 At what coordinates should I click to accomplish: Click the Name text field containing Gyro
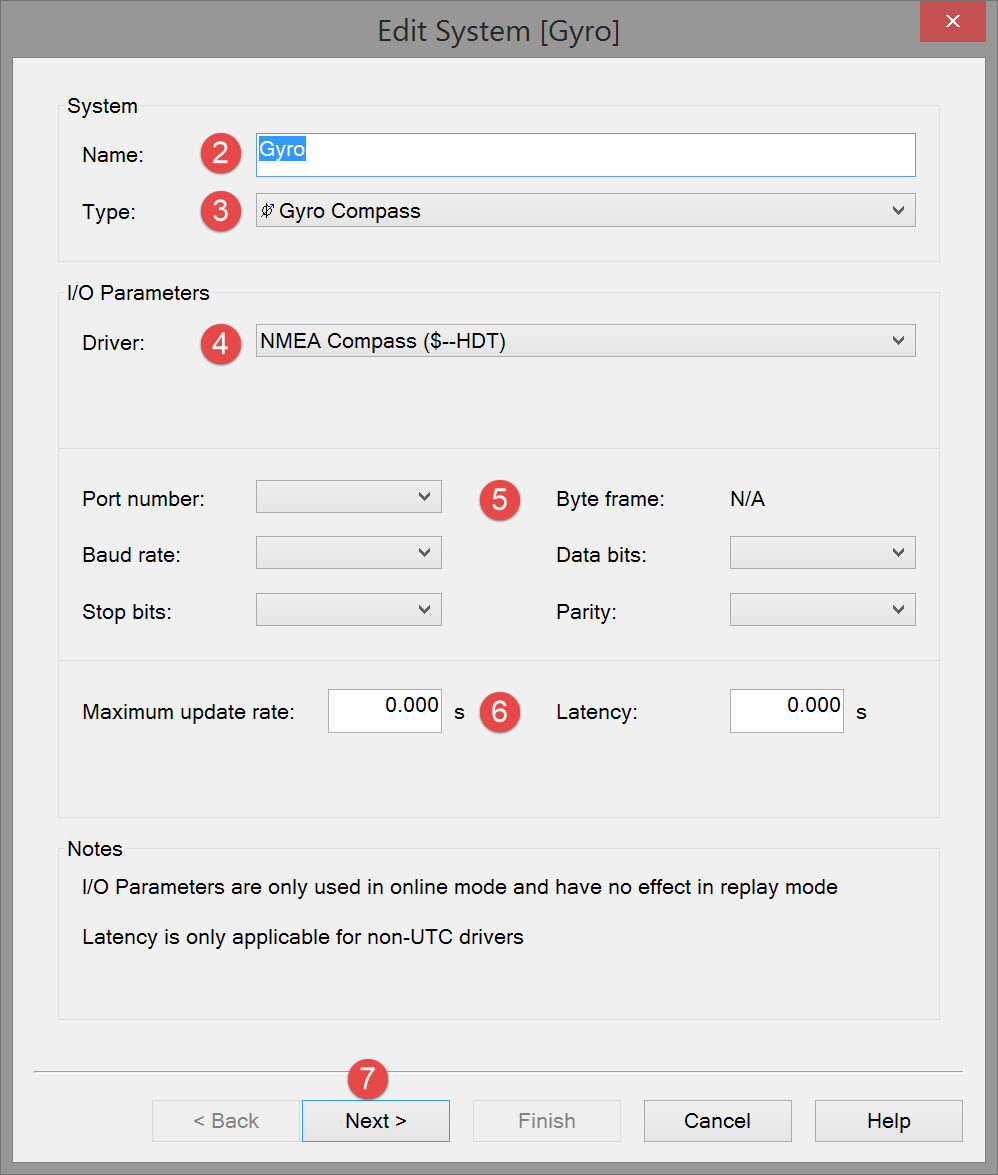pyautogui.click(x=585, y=155)
